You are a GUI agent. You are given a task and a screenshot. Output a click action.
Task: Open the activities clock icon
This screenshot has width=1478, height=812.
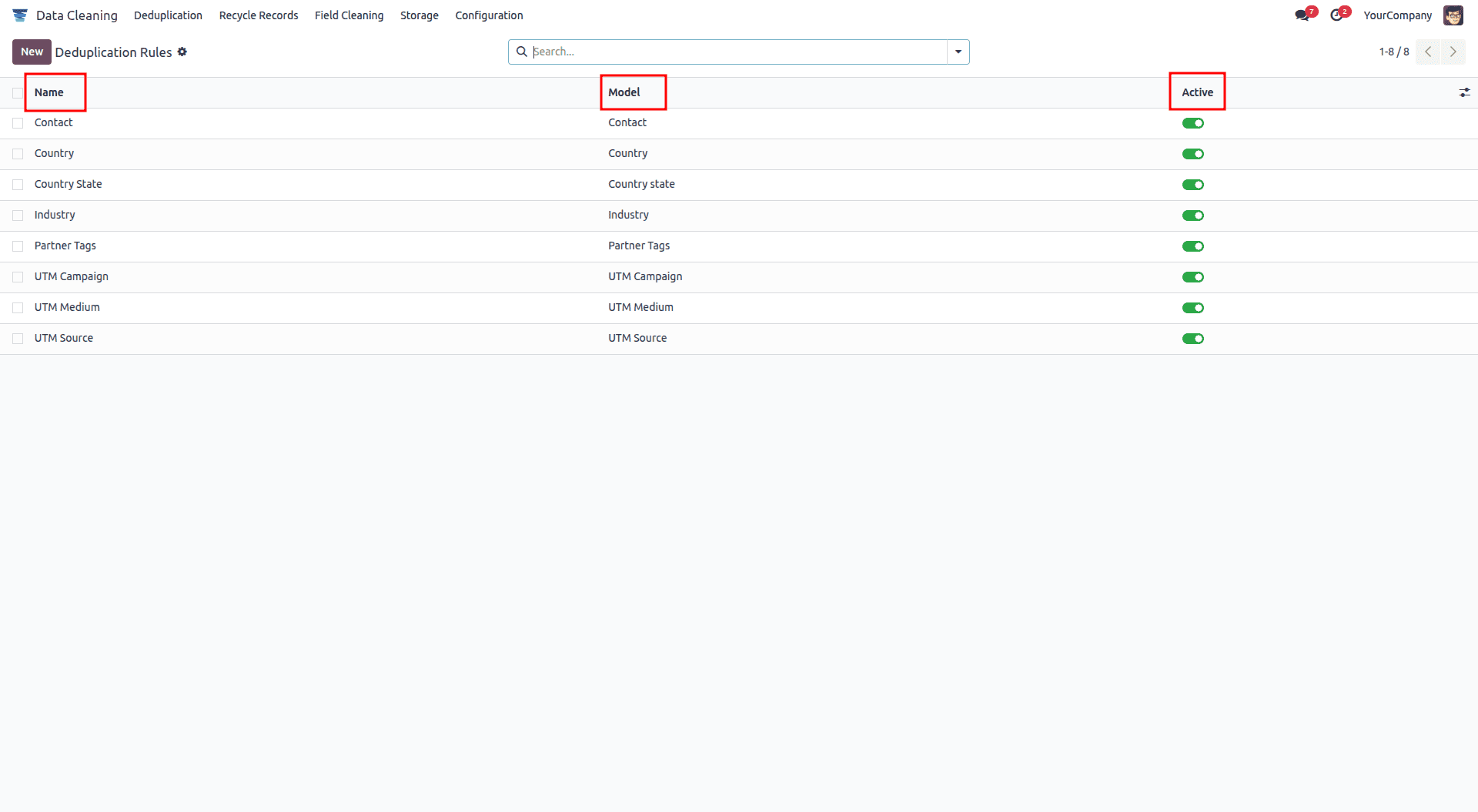click(1338, 14)
